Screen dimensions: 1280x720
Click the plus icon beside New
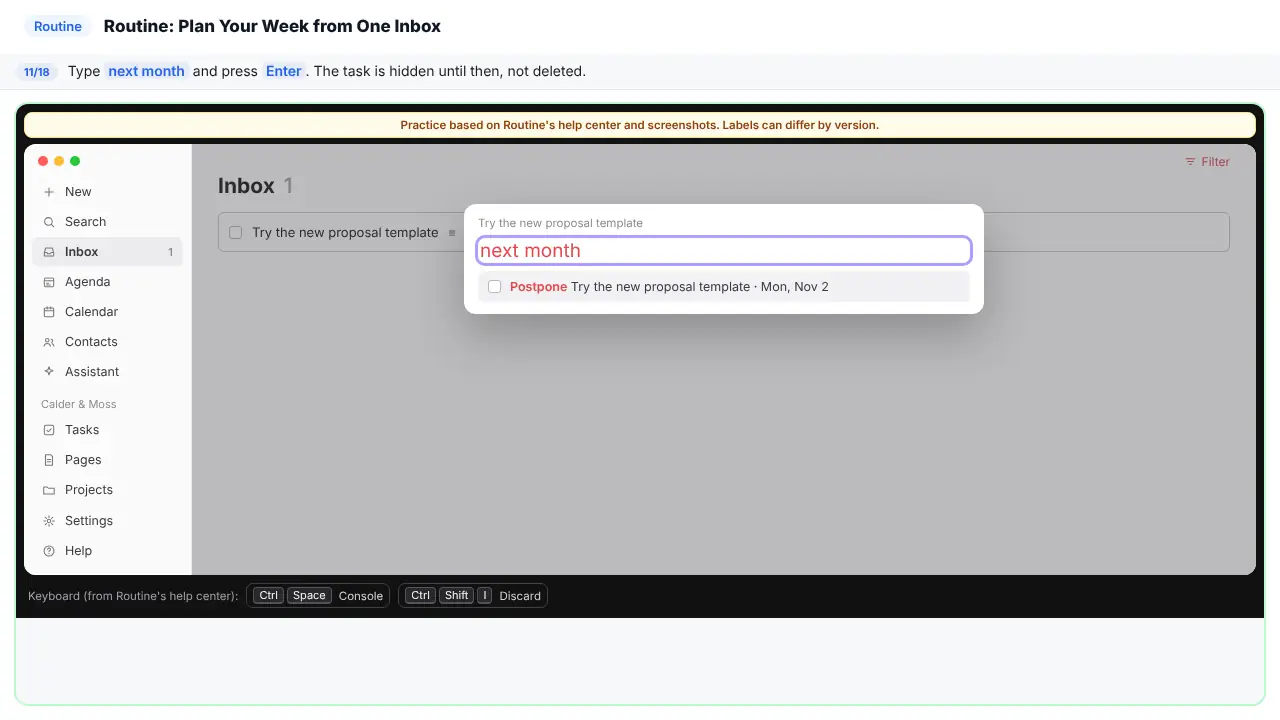point(49,192)
